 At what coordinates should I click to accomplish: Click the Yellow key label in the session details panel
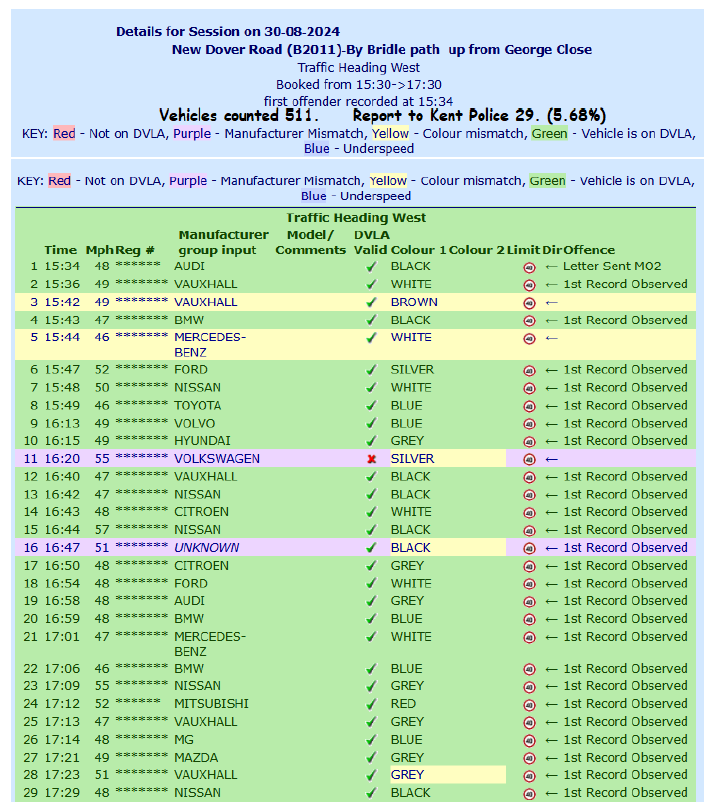tap(390, 134)
